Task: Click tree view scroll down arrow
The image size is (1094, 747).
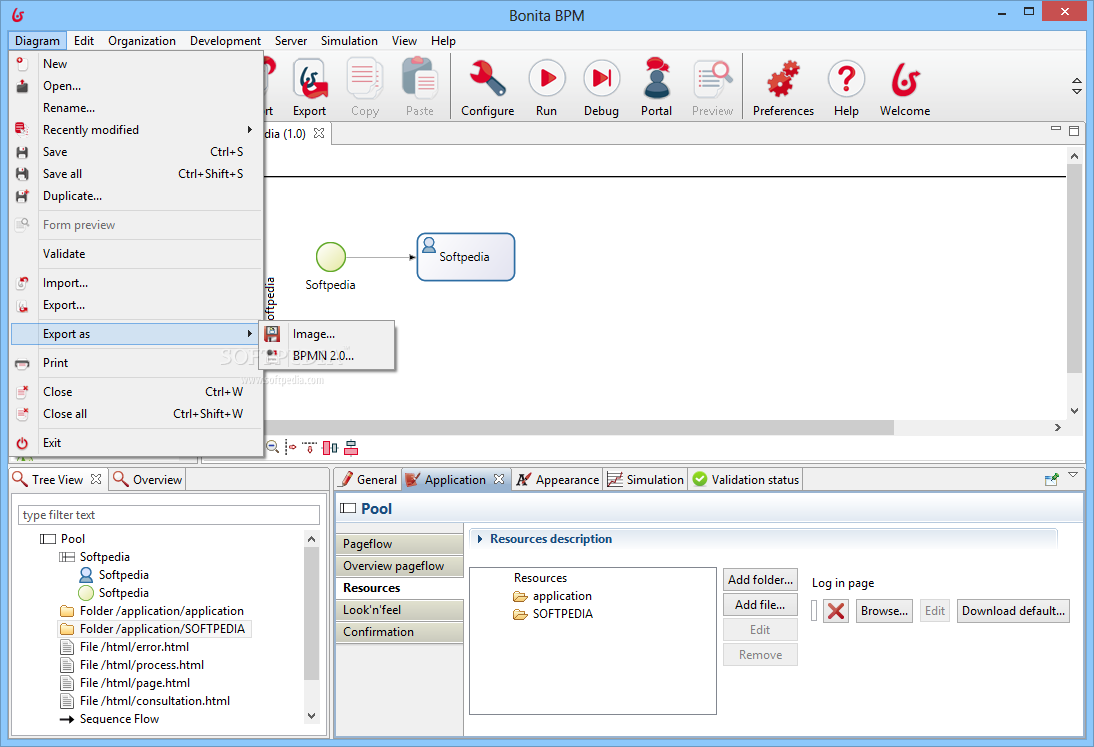Action: (311, 716)
